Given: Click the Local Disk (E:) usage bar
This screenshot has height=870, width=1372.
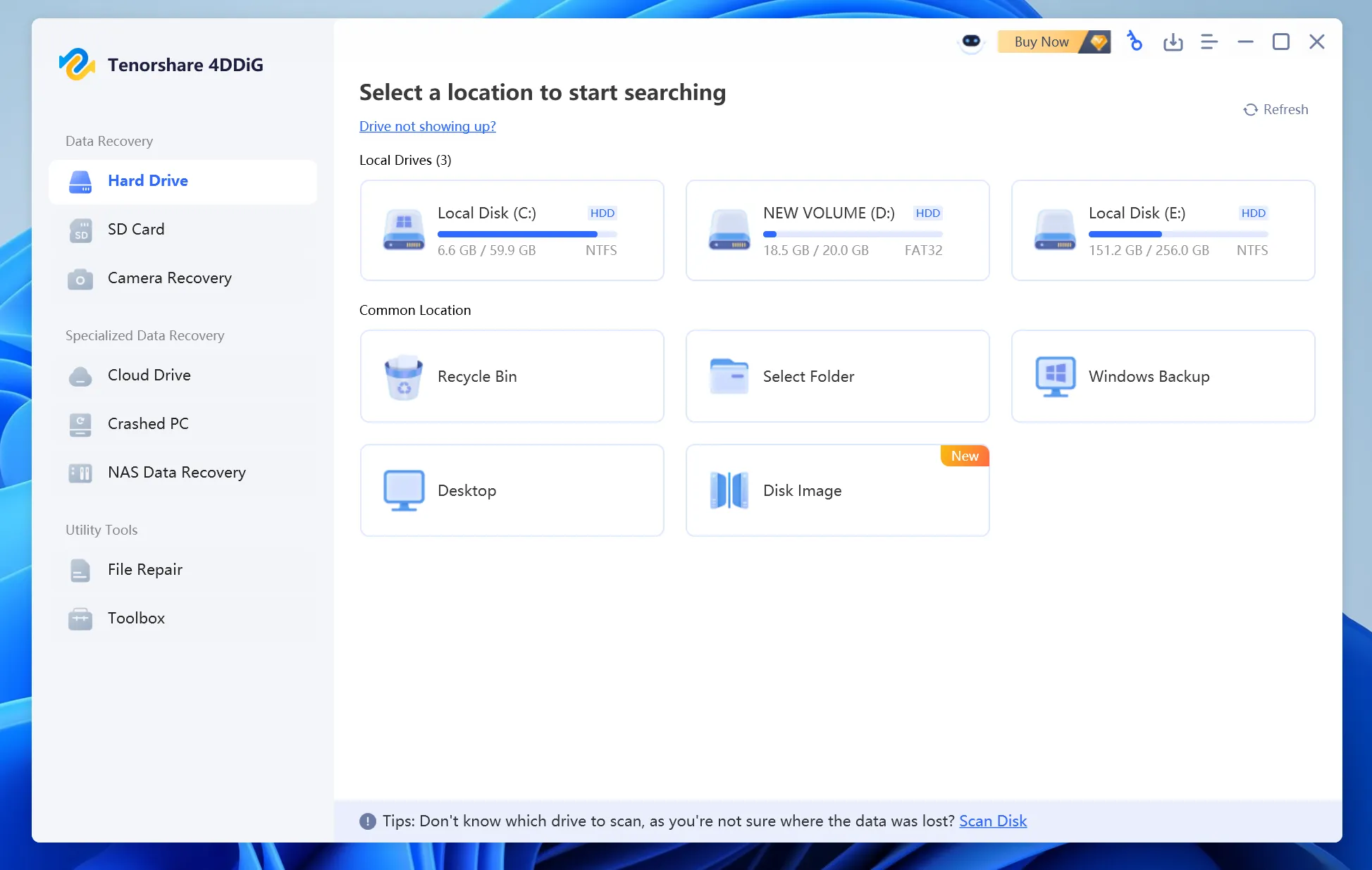Looking at the screenshot, I should click(x=1178, y=234).
